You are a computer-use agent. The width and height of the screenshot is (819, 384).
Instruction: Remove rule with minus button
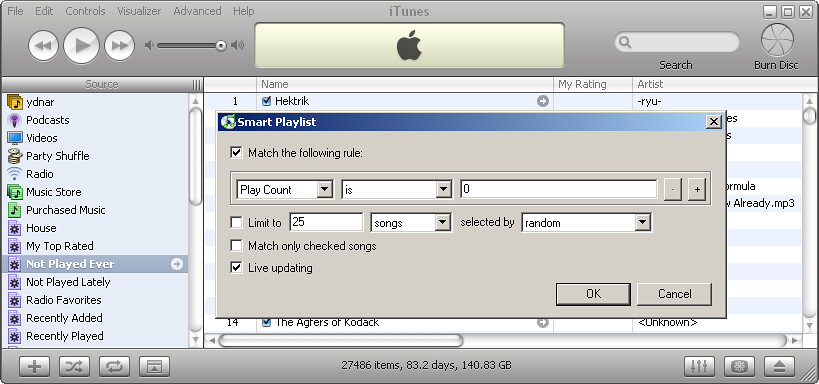click(x=673, y=190)
